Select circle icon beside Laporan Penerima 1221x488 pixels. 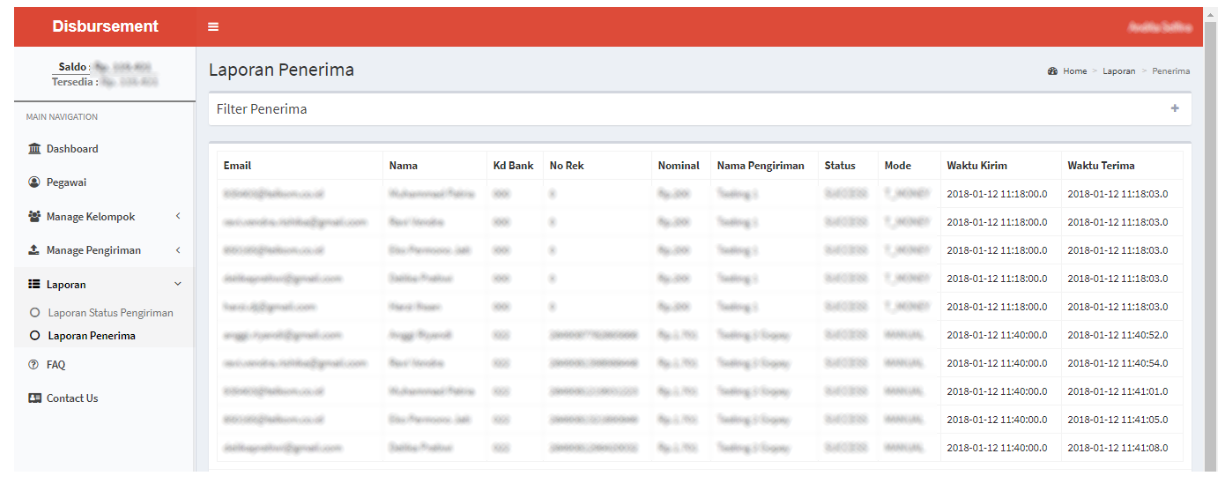[36, 336]
